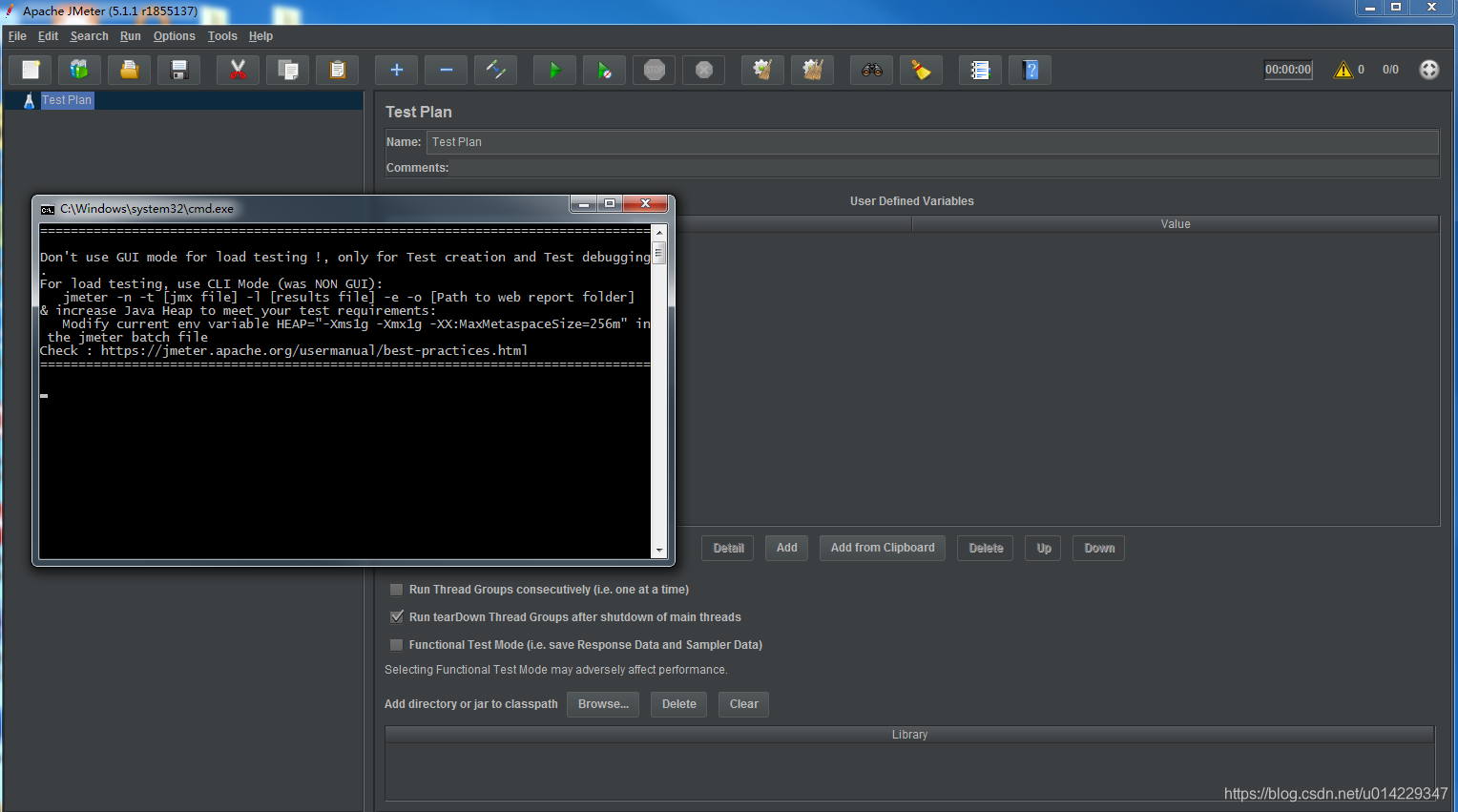This screenshot has width=1458, height=812.
Task: Click the Up button
Action: click(x=1044, y=548)
